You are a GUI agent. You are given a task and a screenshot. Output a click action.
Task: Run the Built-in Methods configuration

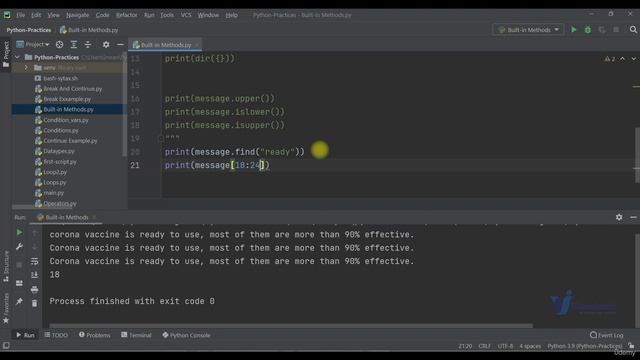[573, 30]
